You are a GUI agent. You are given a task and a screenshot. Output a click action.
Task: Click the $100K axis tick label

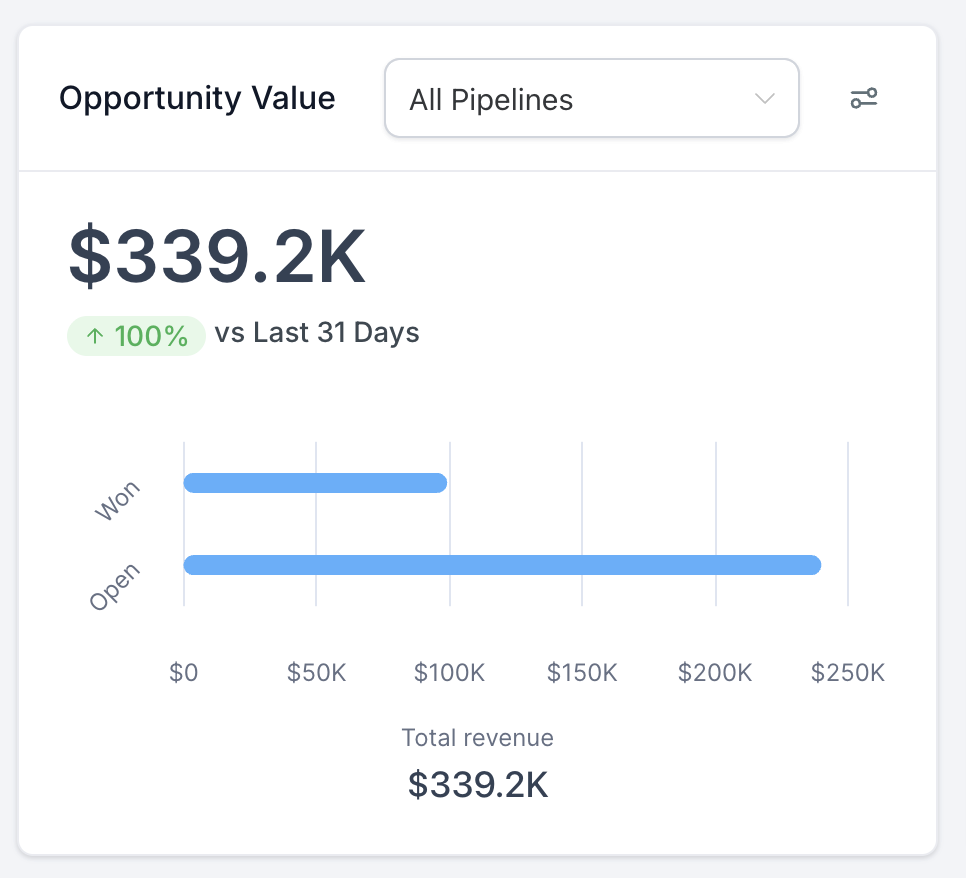(x=449, y=673)
